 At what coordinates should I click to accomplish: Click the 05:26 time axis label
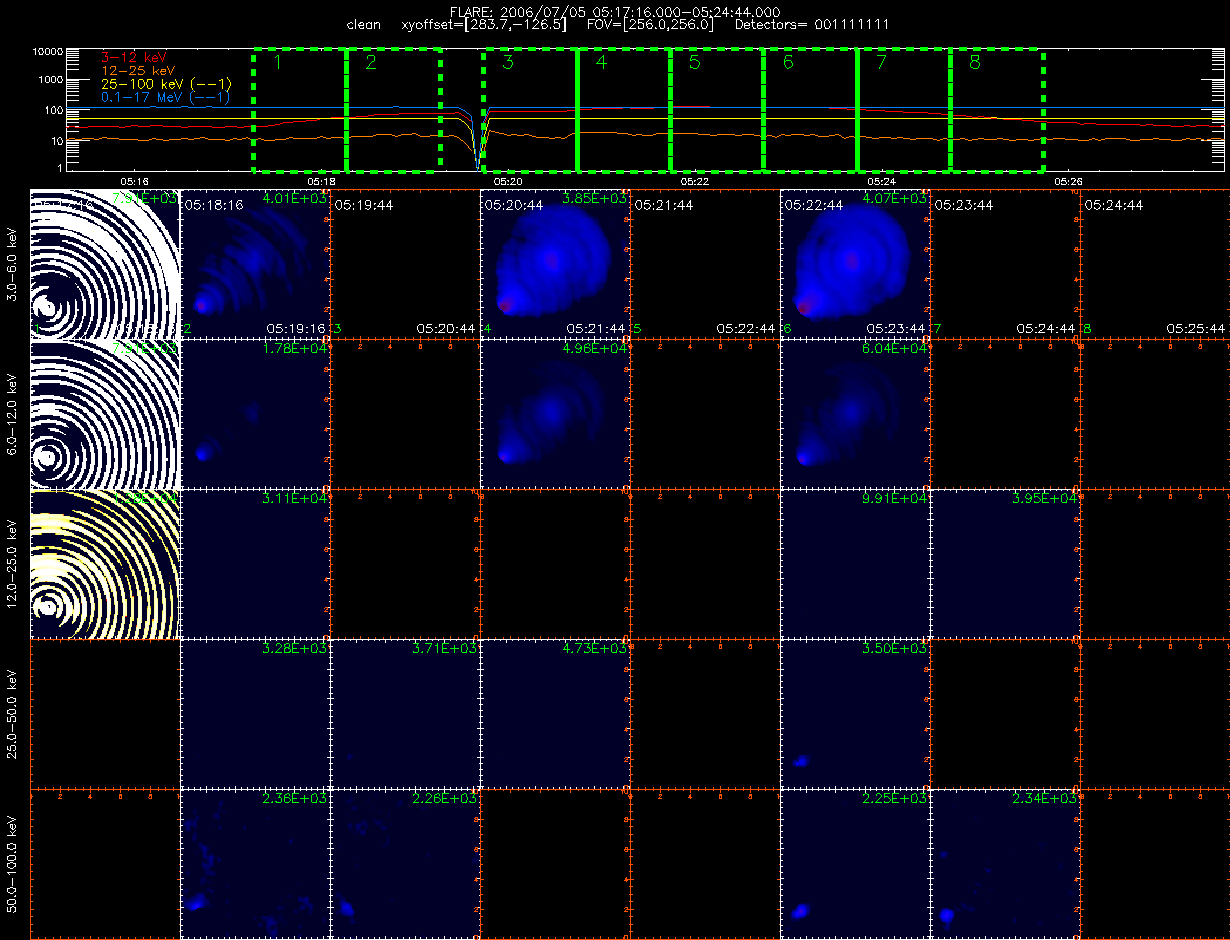click(1068, 181)
